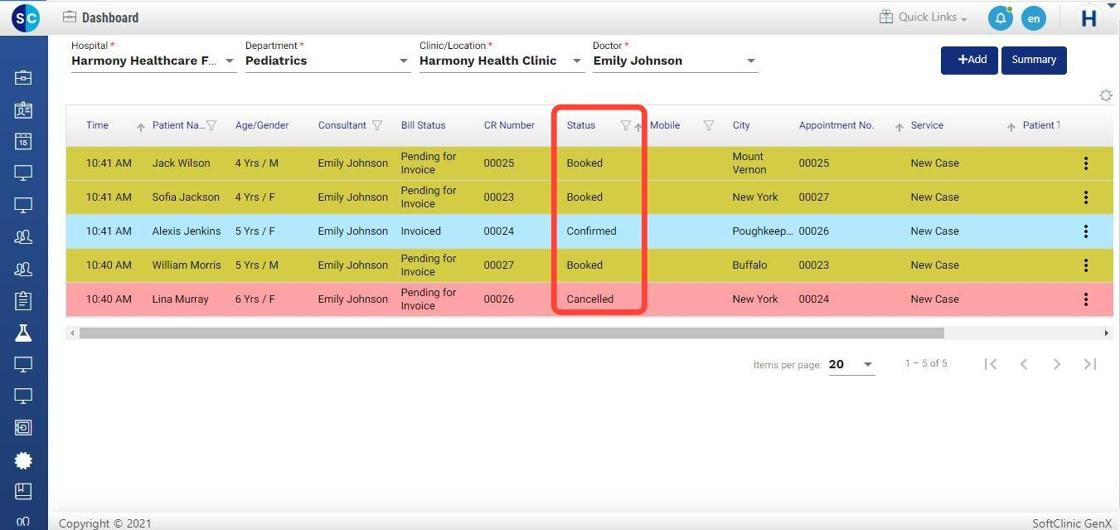
Task: Click the scrollbar left arrow
Action: point(71,333)
